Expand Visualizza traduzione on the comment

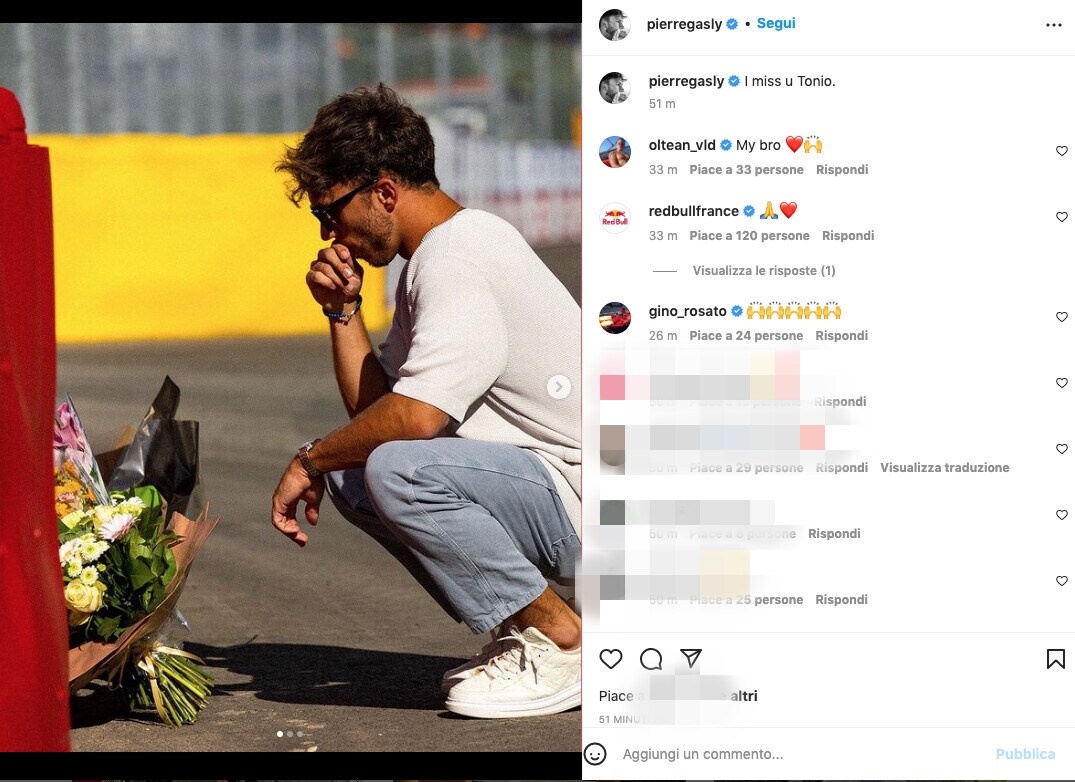tap(945, 467)
